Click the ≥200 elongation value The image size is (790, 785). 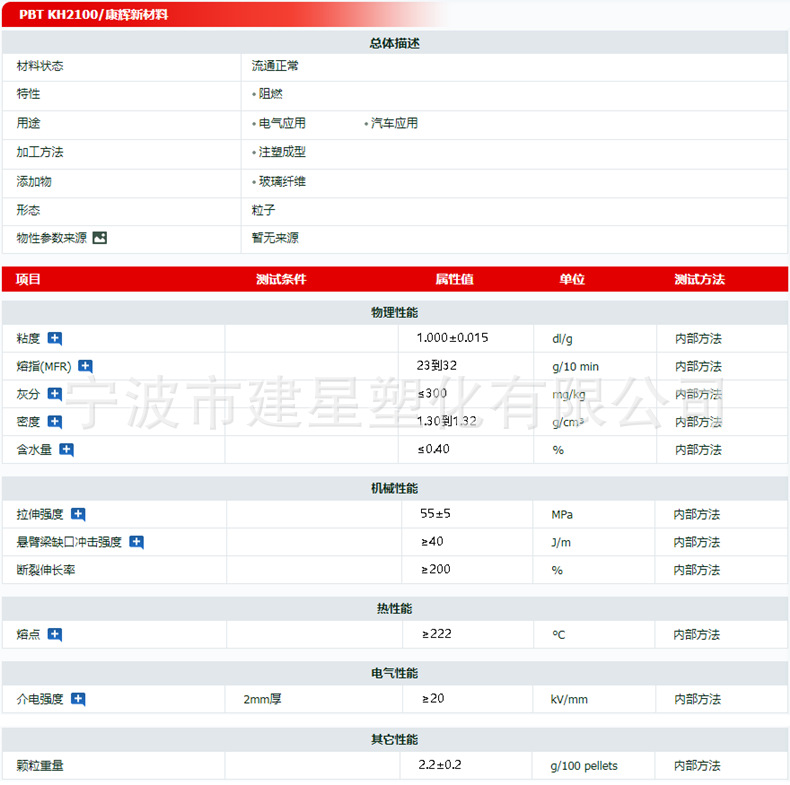coord(436,569)
